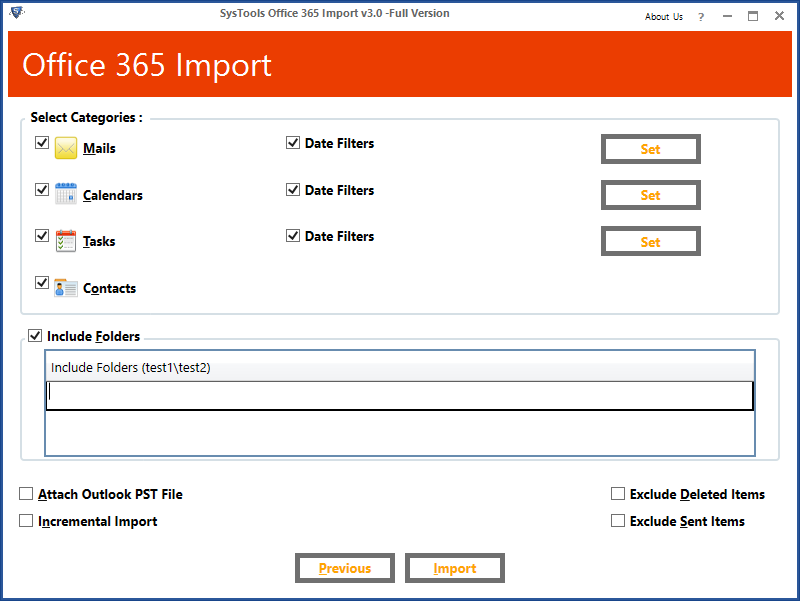800x601 pixels.
Task: Check Exclude Sent Items option
Action: click(x=618, y=520)
